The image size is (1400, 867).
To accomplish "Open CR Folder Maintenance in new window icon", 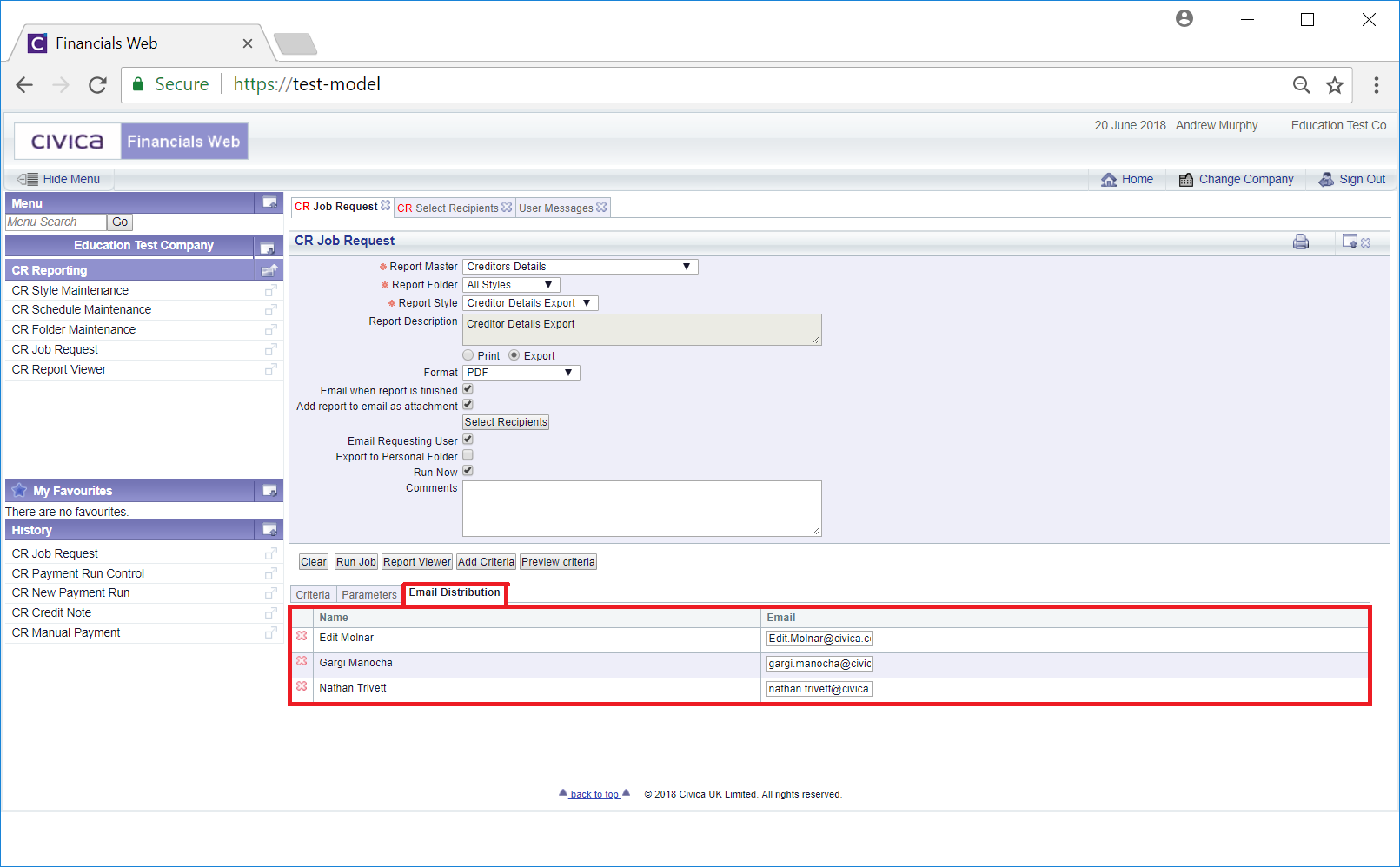I will pos(270,330).
